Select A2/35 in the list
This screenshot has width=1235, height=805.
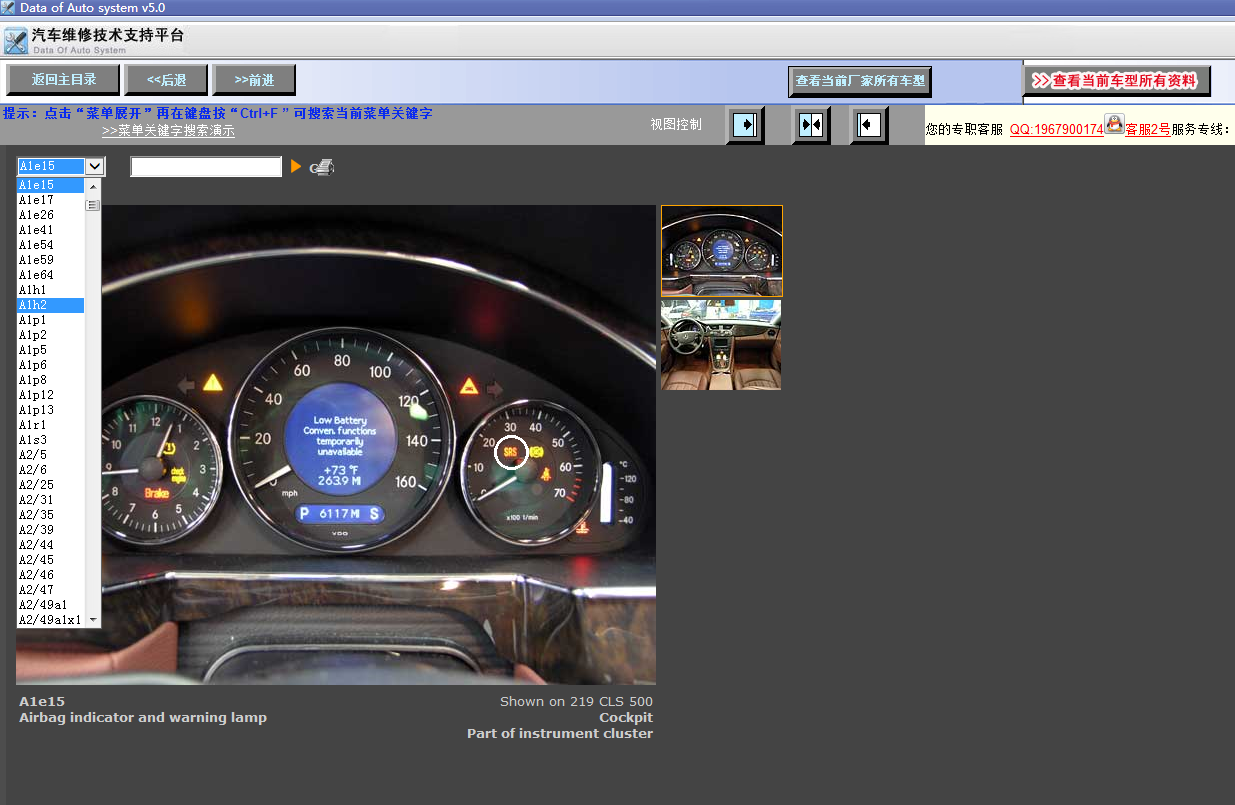[51, 515]
